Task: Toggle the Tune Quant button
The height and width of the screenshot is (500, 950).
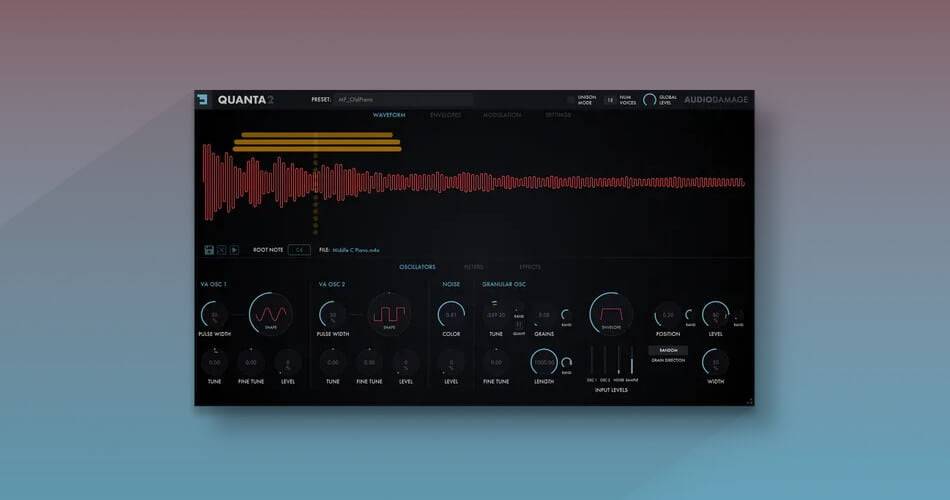Action: (519, 325)
